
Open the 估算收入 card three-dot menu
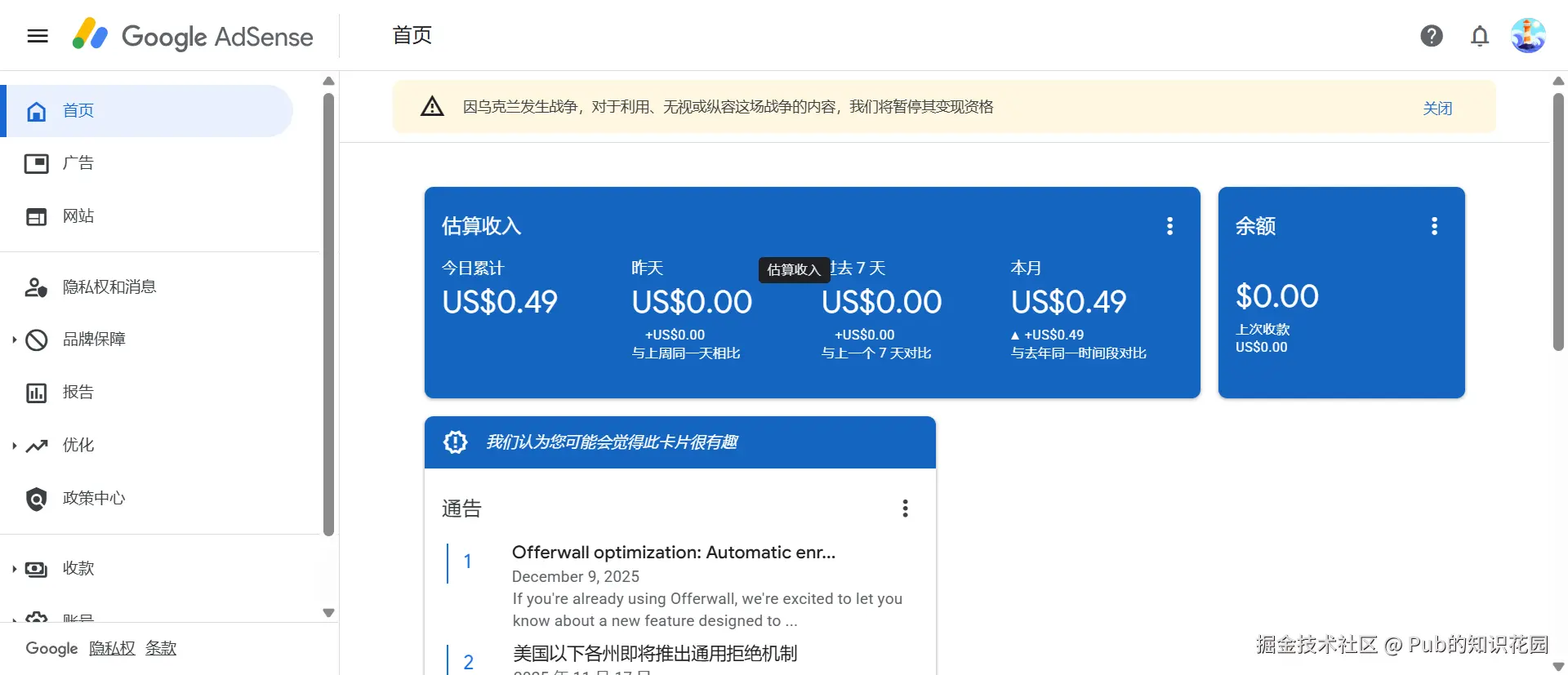coord(1169,226)
